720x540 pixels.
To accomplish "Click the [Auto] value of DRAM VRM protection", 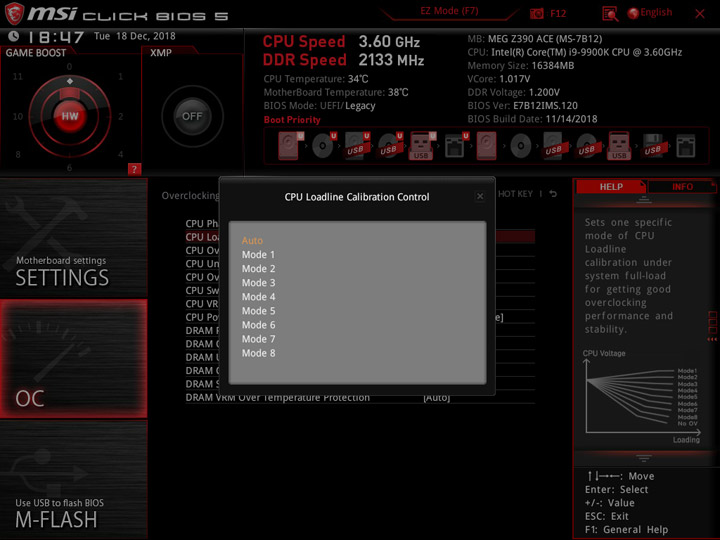I will point(436,397).
